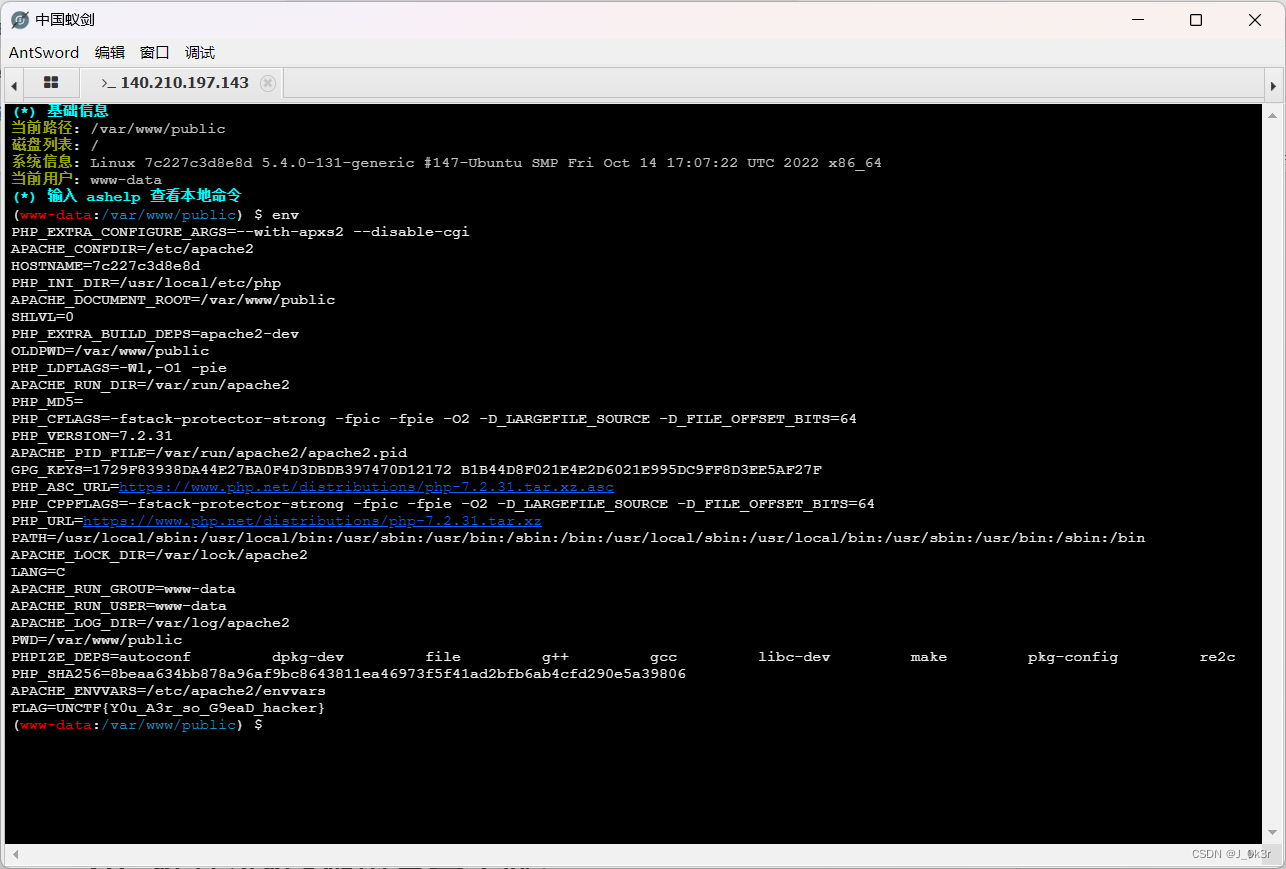Click the APACHE_RUN_GROUP=www-data line
The width and height of the screenshot is (1286, 869).
123,589
